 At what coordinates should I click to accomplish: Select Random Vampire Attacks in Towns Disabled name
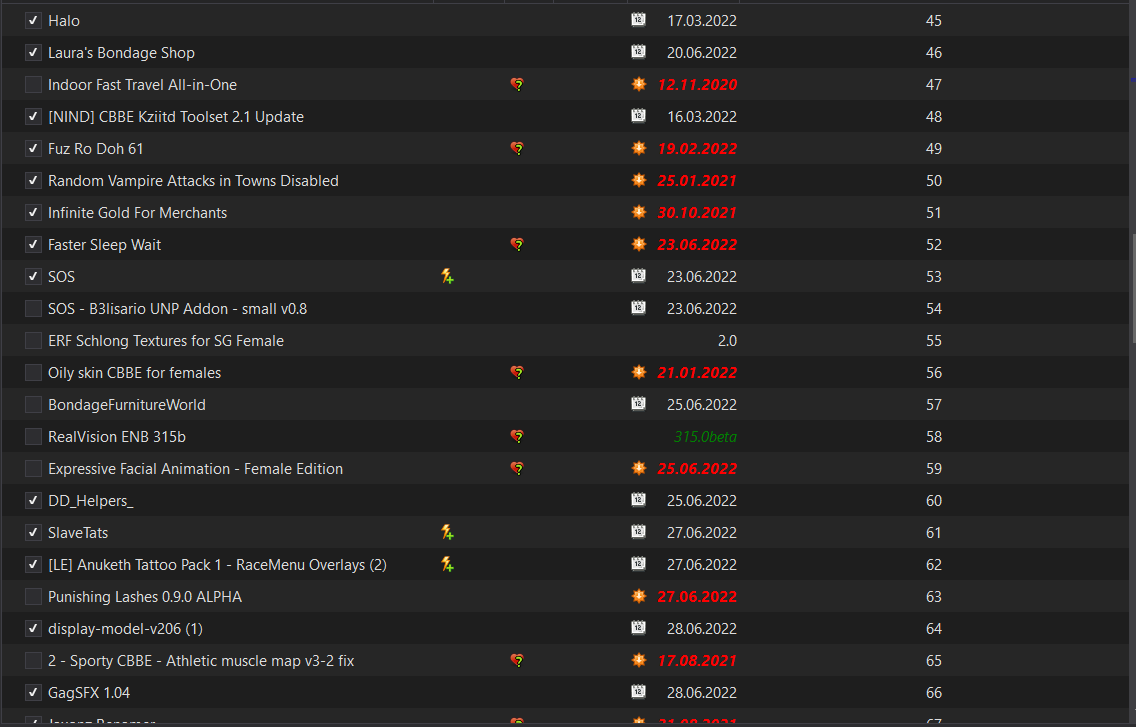(x=193, y=180)
